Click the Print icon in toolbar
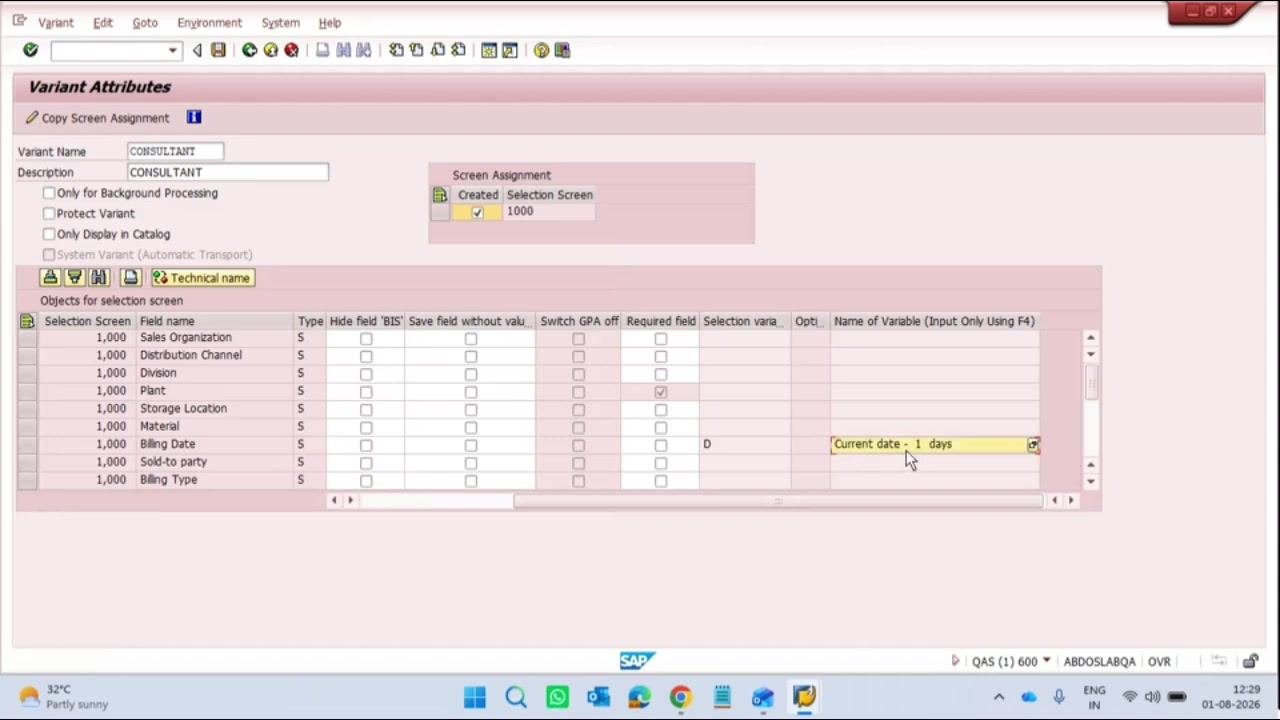 pos(322,50)
